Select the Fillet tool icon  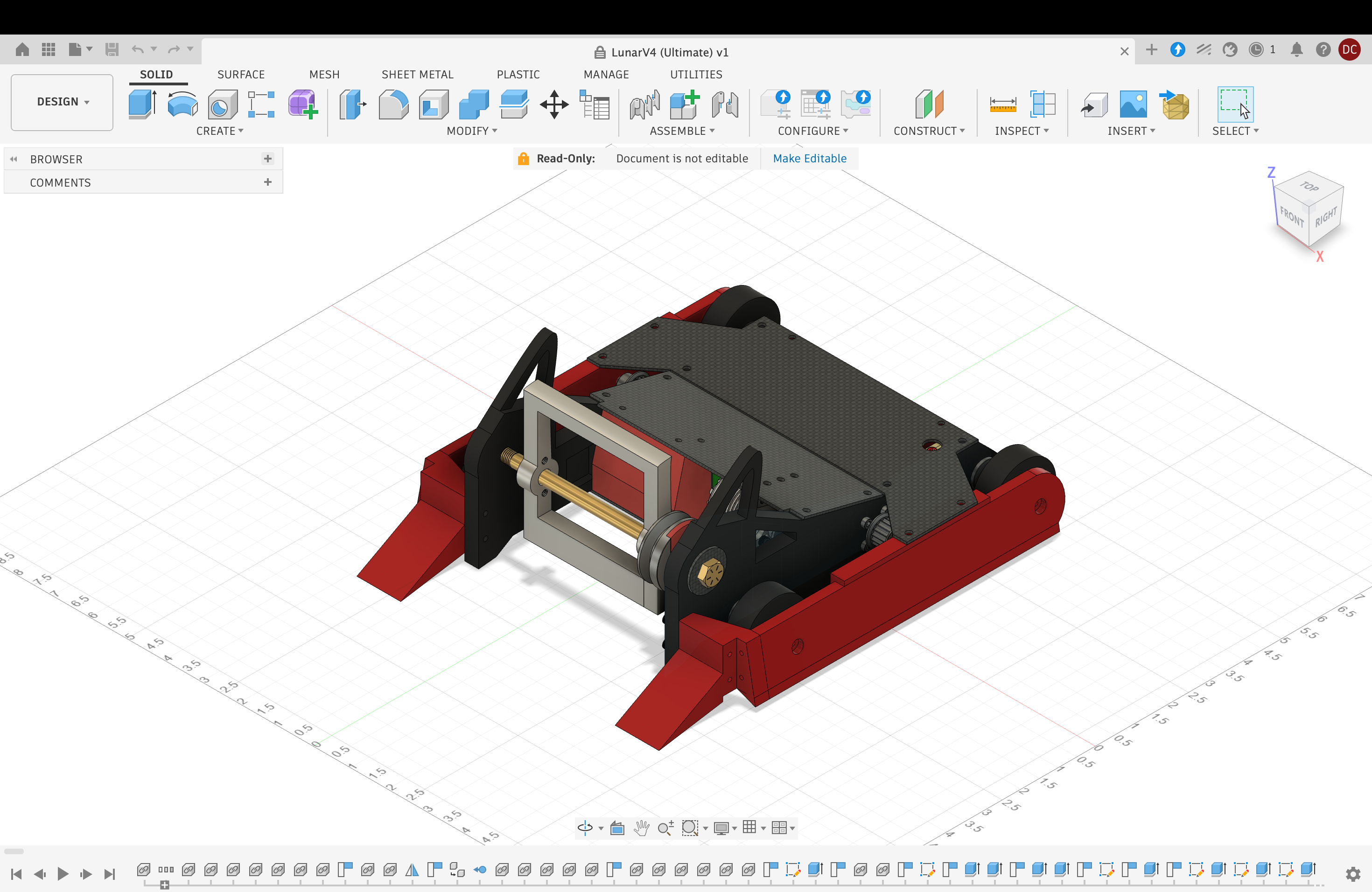tap(394, 105)
